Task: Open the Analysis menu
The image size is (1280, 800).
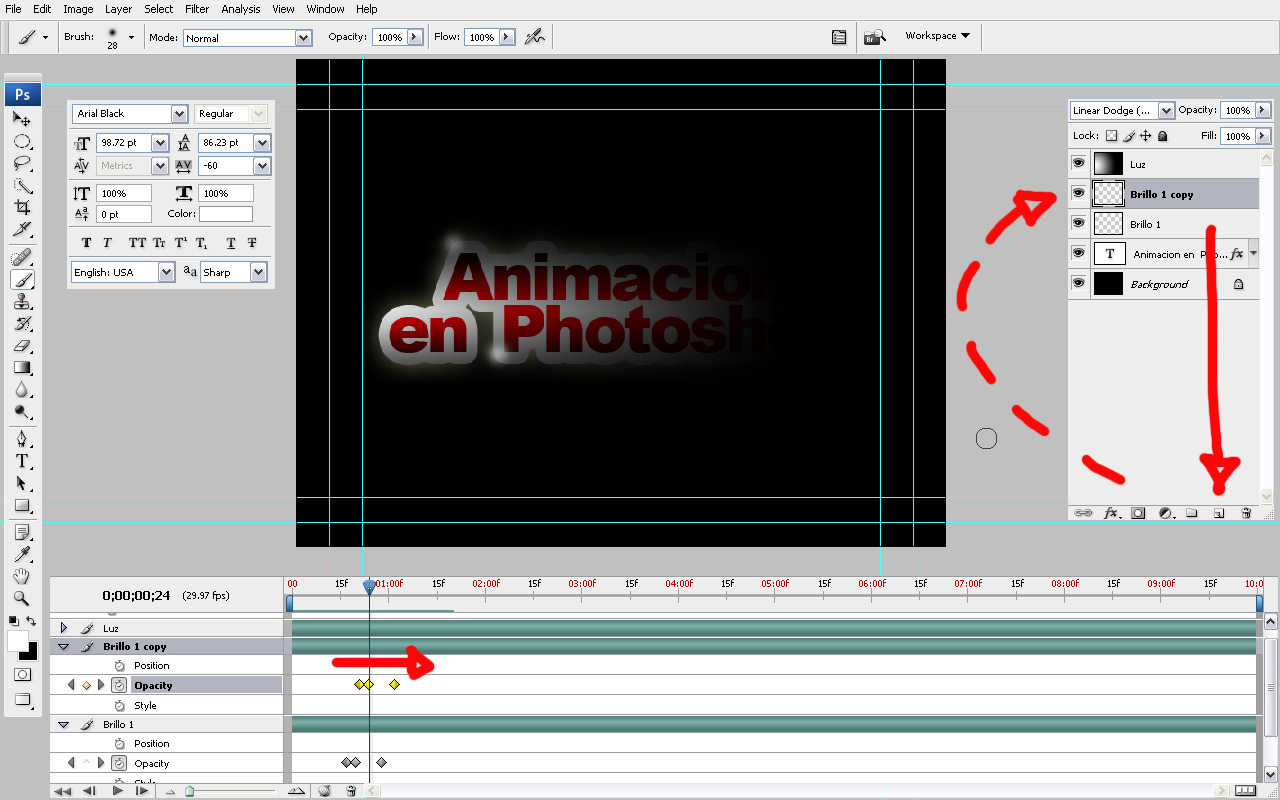Action: 241,9
